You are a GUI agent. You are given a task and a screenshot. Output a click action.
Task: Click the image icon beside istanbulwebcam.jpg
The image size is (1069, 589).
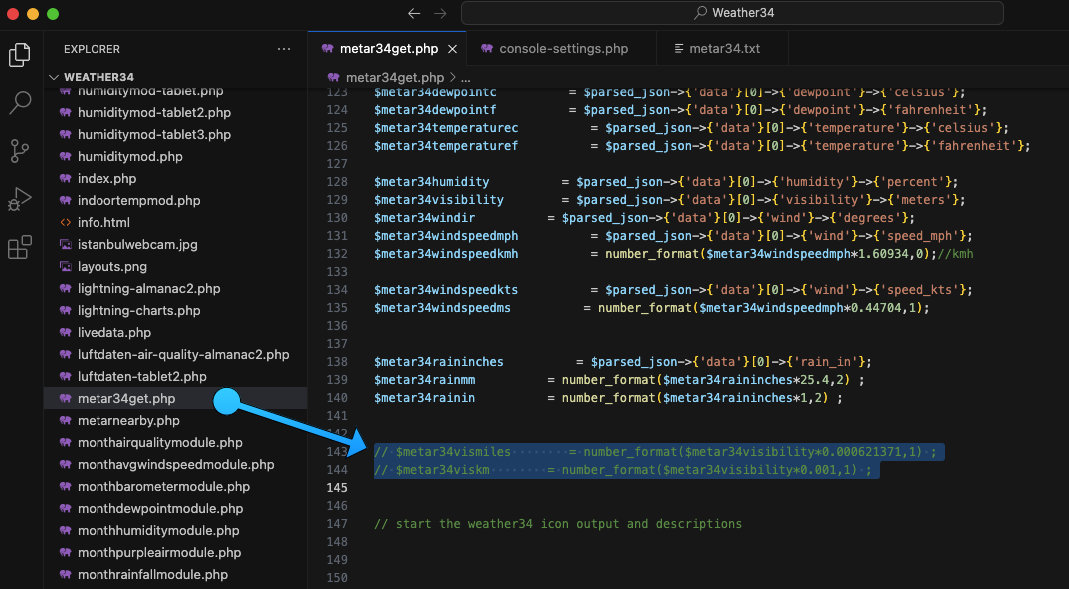coord(65,244)
